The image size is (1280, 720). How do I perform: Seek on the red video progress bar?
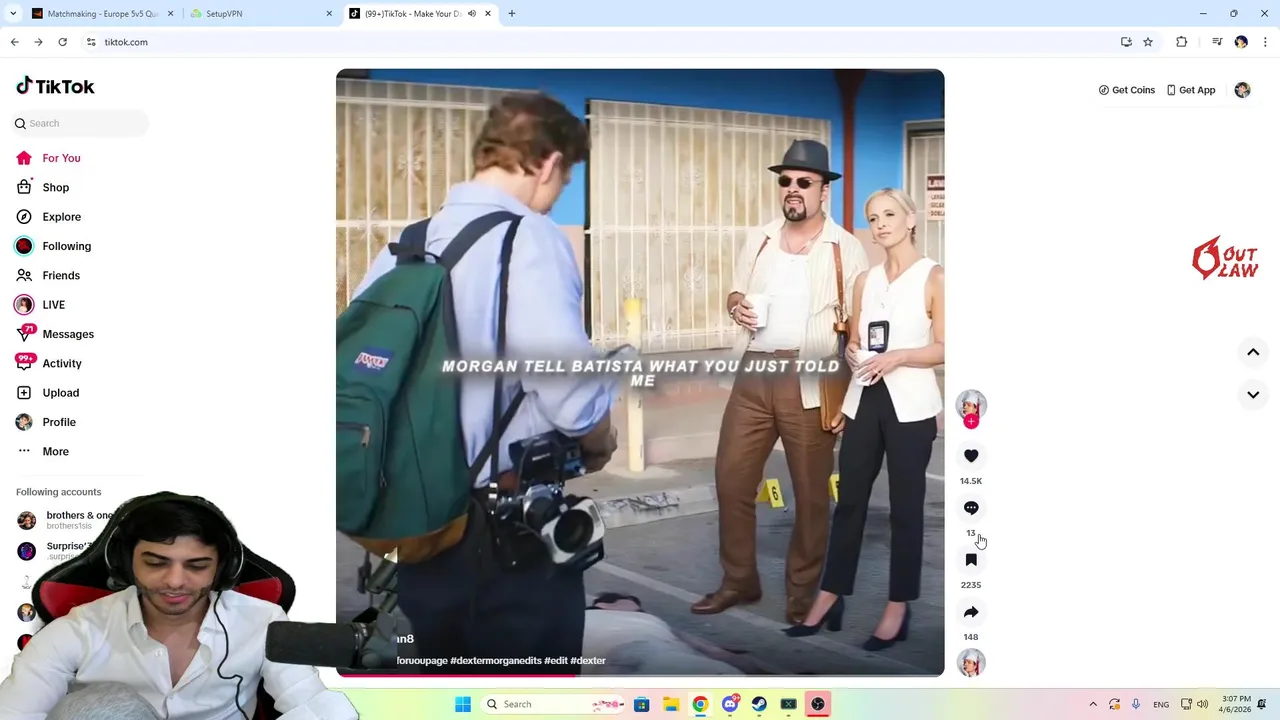click(640, 675)
